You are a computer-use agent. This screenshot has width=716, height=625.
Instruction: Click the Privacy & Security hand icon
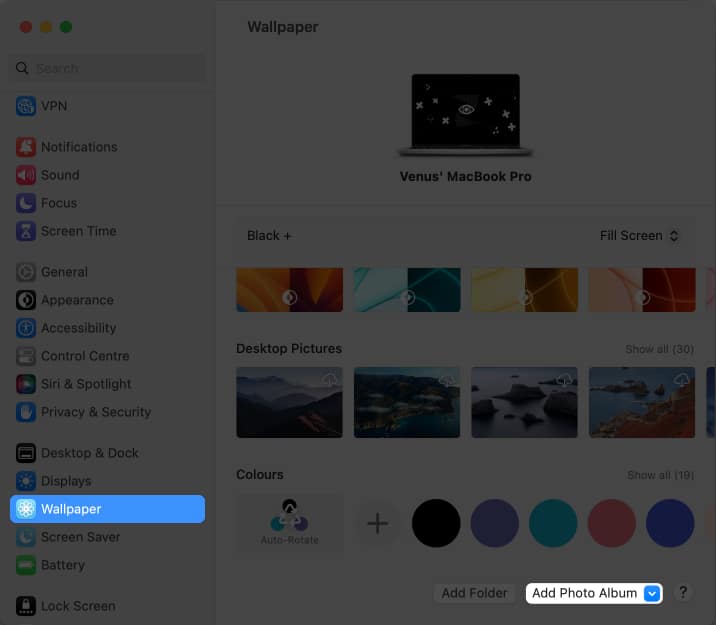(x=26, y=412)
